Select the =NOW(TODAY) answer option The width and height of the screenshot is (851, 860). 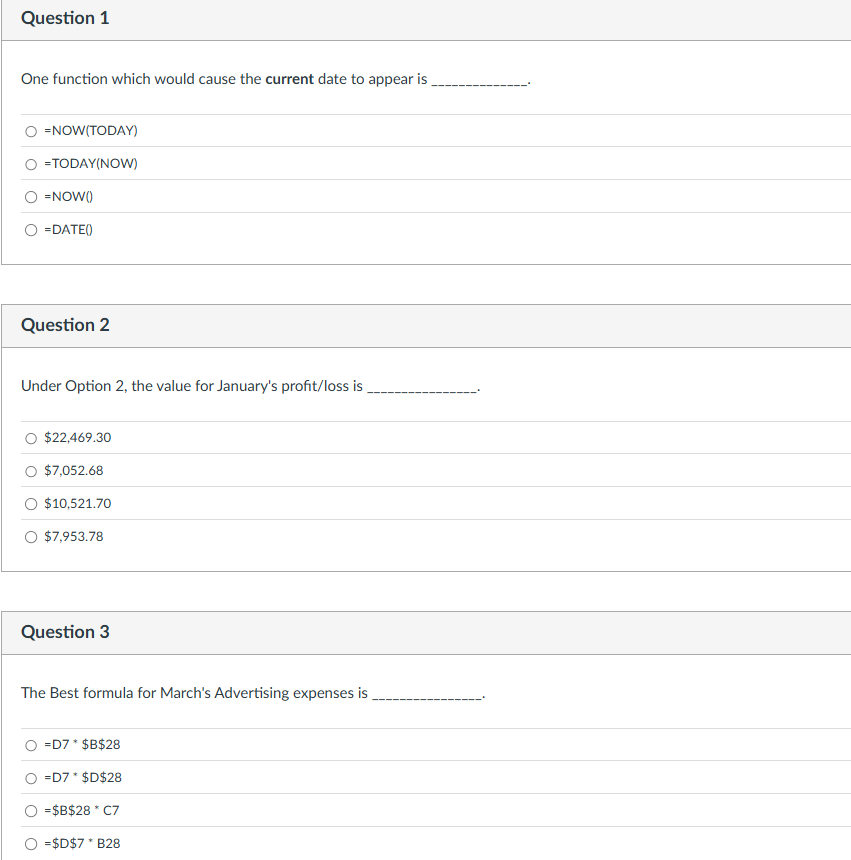click(x=31, y=130)
